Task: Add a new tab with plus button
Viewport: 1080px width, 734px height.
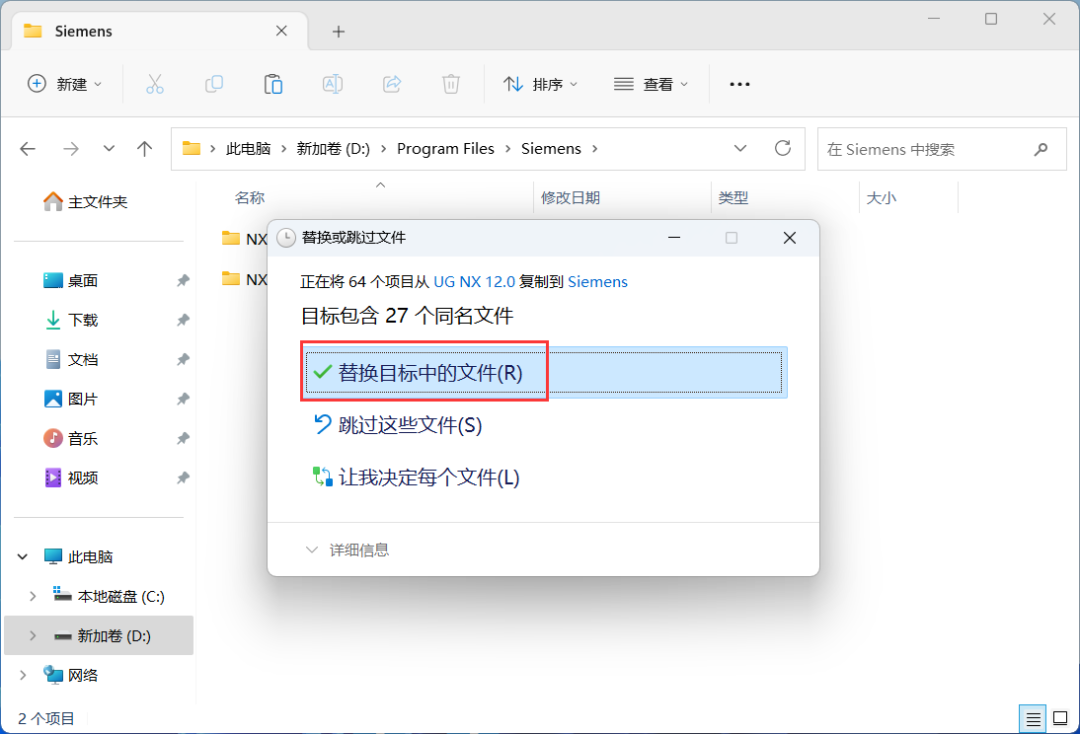Action: point(338,31)
